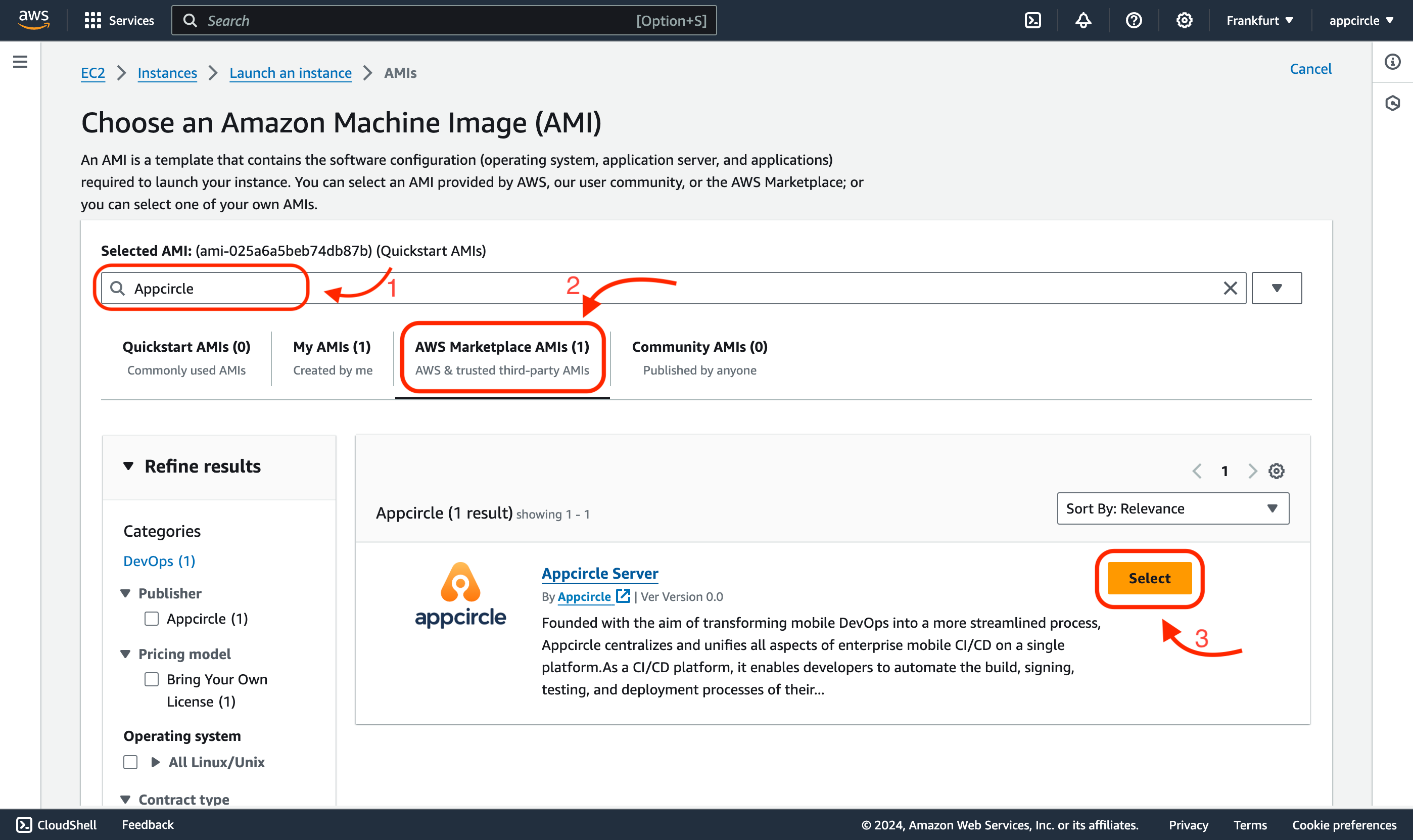This screenshot has width=1413, height=840.
Task: Click the EC2 breadcrumb link
Action: pyautogui.click(x=93, y=73)
